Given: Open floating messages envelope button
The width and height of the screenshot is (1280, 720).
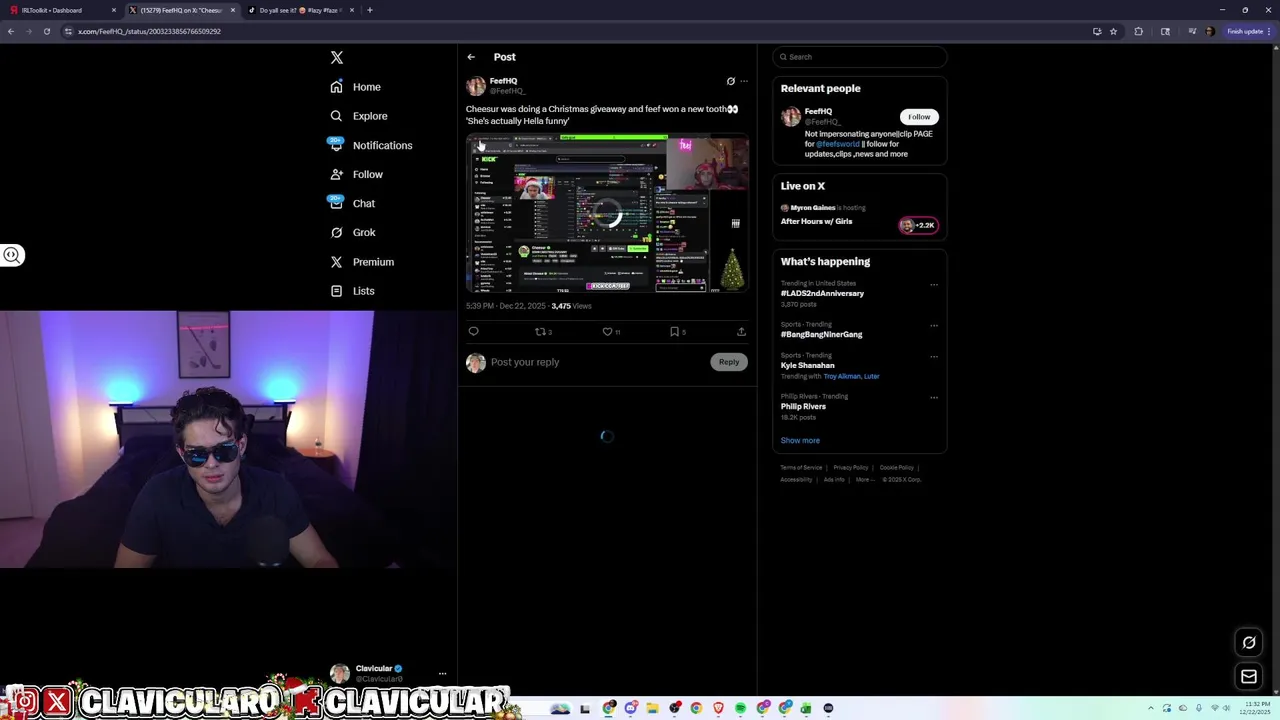Looking at the screenshot, I should click(x=1249, y=677).
